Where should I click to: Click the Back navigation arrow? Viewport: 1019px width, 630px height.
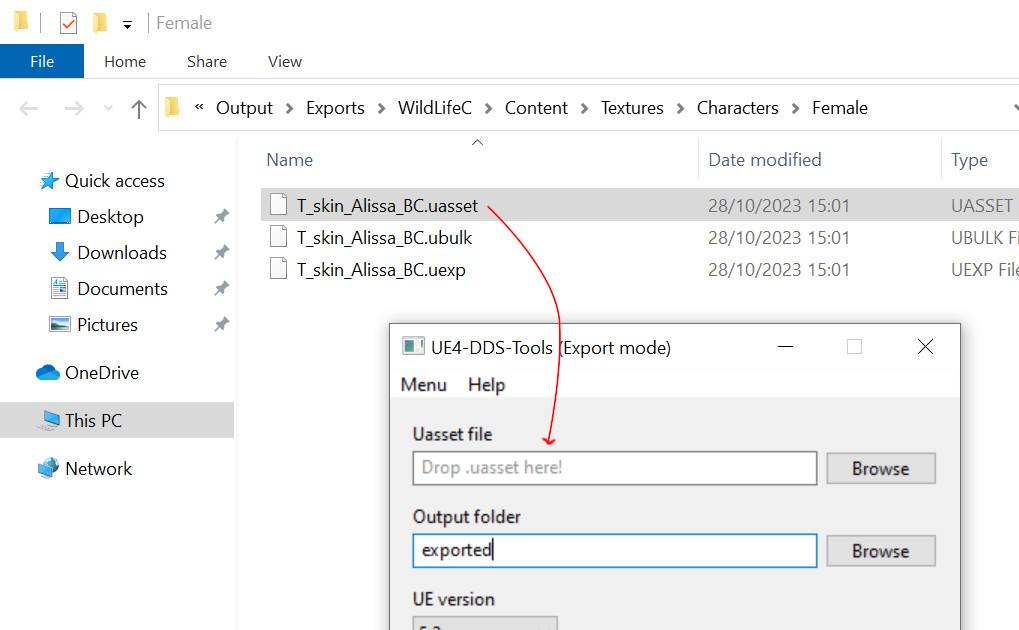(x=29, y=109)
